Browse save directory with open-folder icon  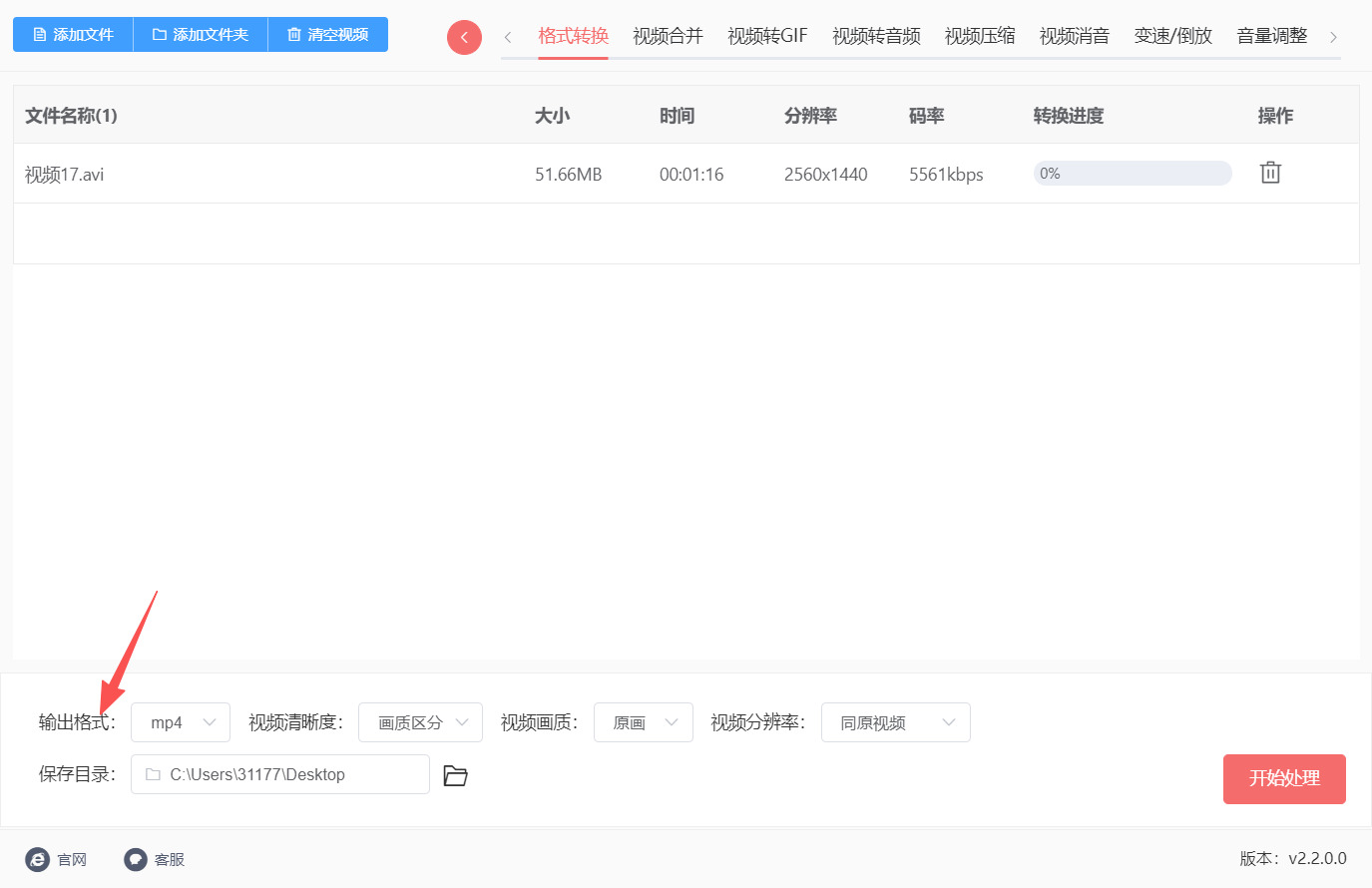pyautogui.click(x=455, y=775)
